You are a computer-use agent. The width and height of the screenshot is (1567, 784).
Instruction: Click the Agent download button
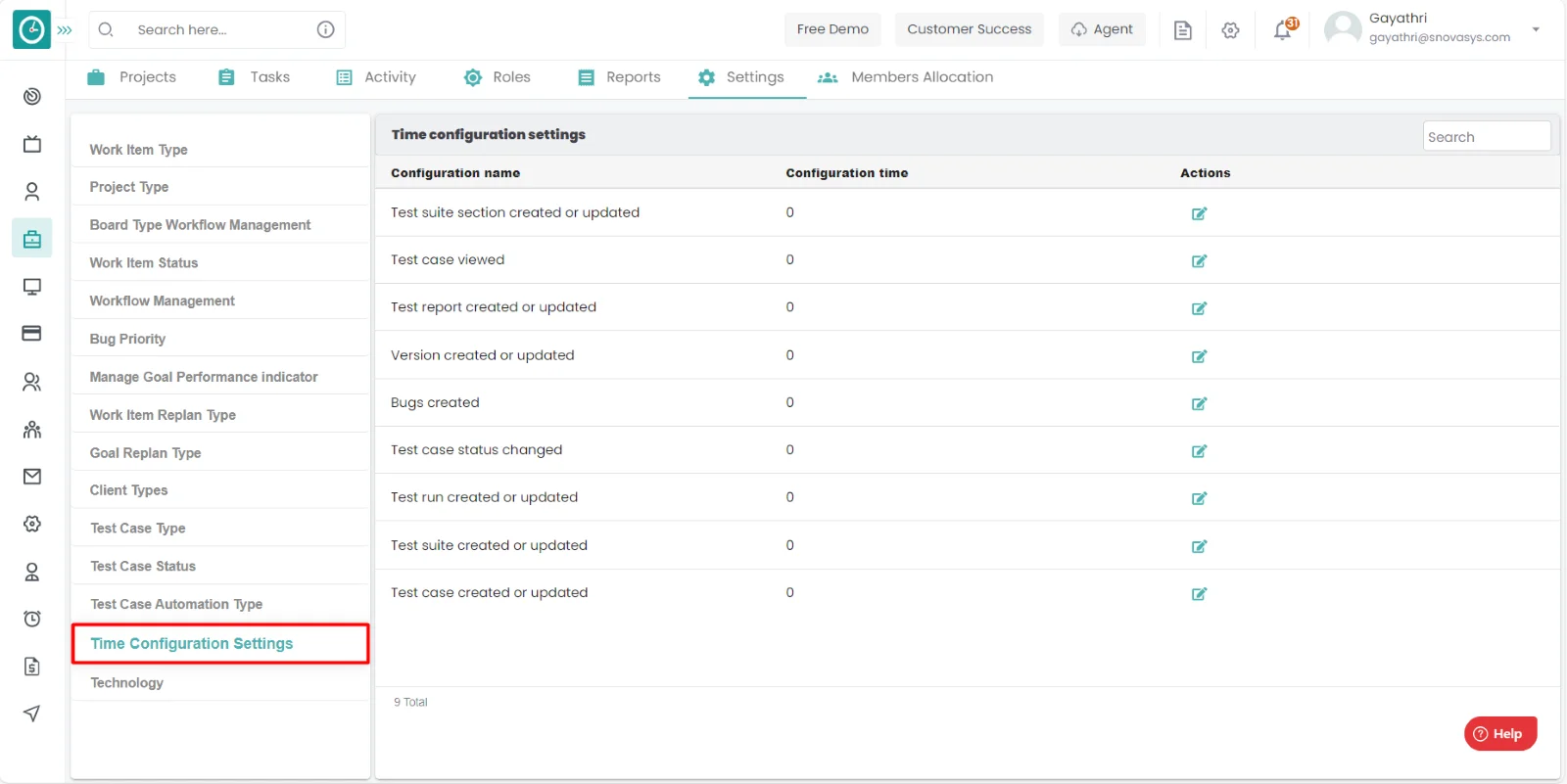(x=1102, y=29)
